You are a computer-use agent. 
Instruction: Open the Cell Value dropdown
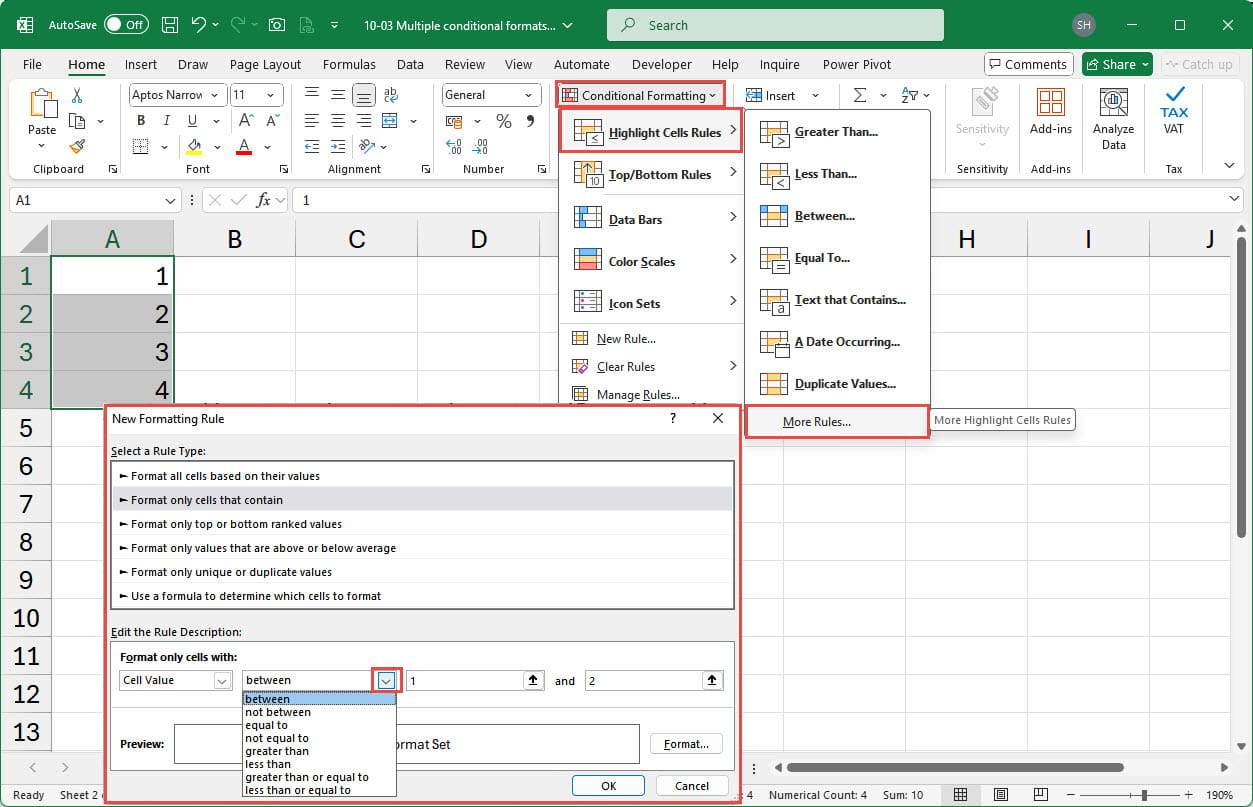pyautogui.click(x=223, y=680)
